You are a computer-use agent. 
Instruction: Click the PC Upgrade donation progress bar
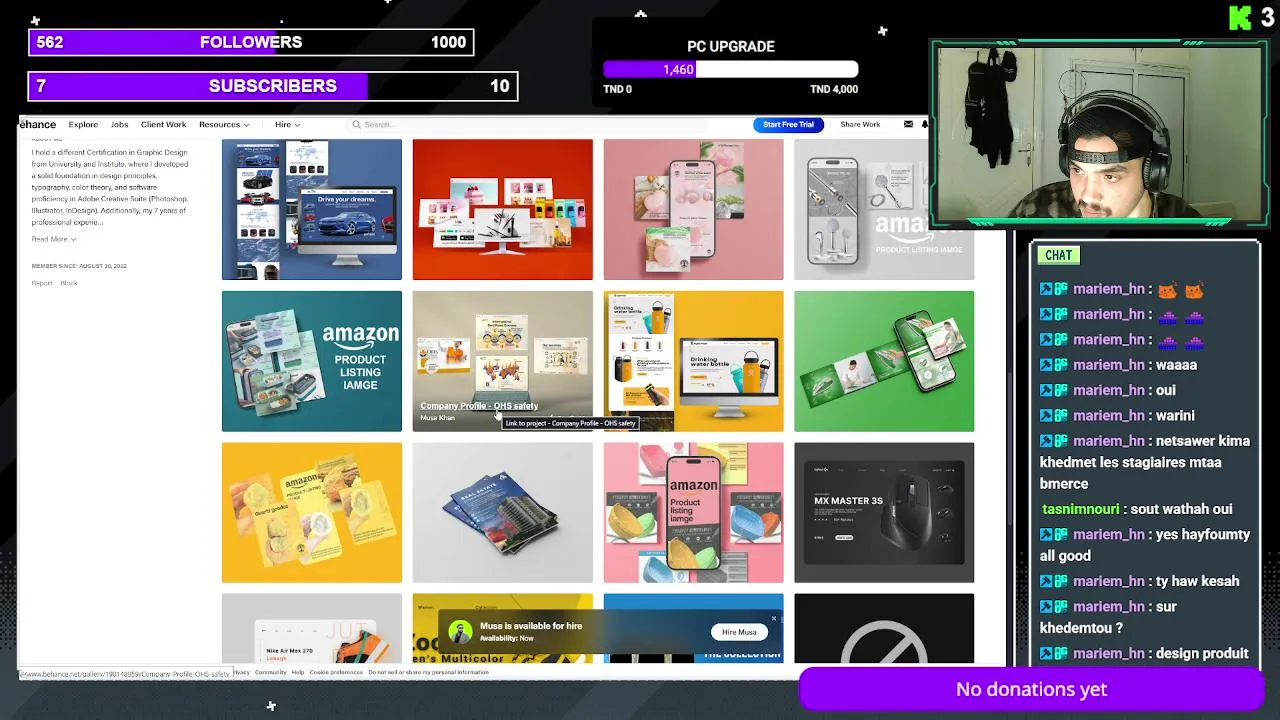[730, 69]
